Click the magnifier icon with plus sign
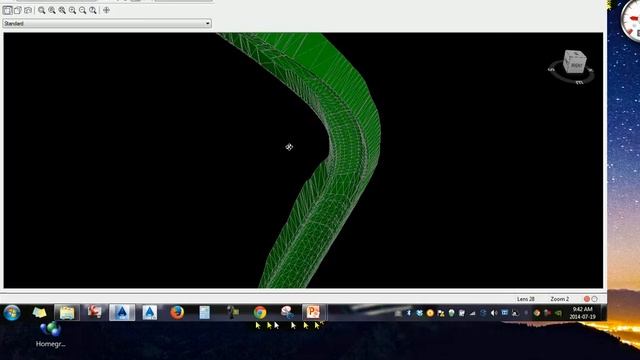This screenshot has height=360, width=640. click(72, 10)
